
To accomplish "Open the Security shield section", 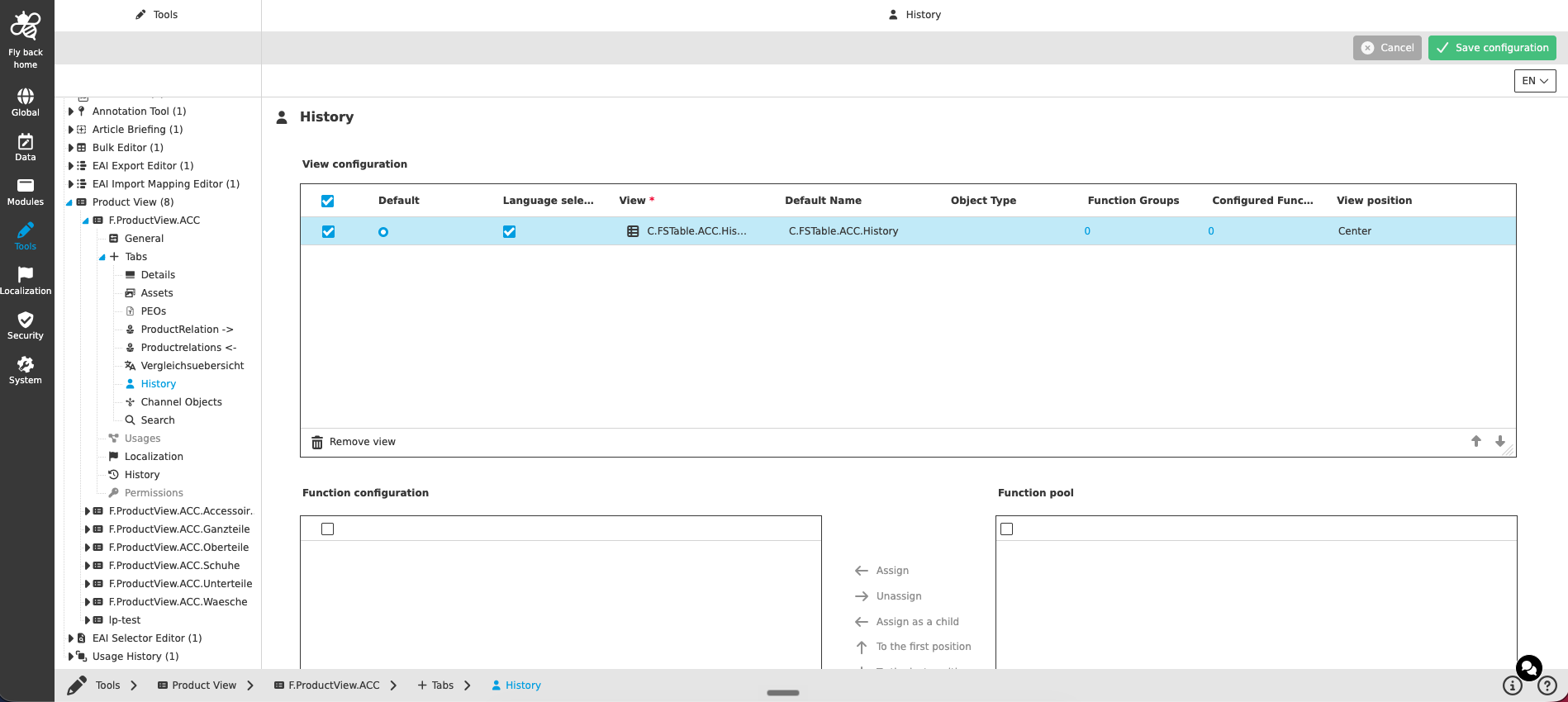I will [x=26, y=325].
